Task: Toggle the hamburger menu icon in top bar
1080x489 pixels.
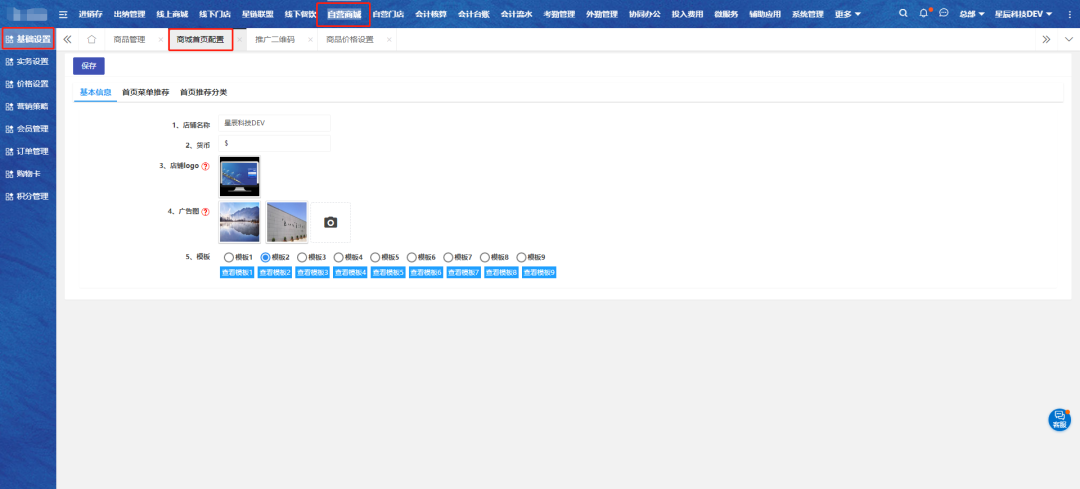Action: coord(64,14)
